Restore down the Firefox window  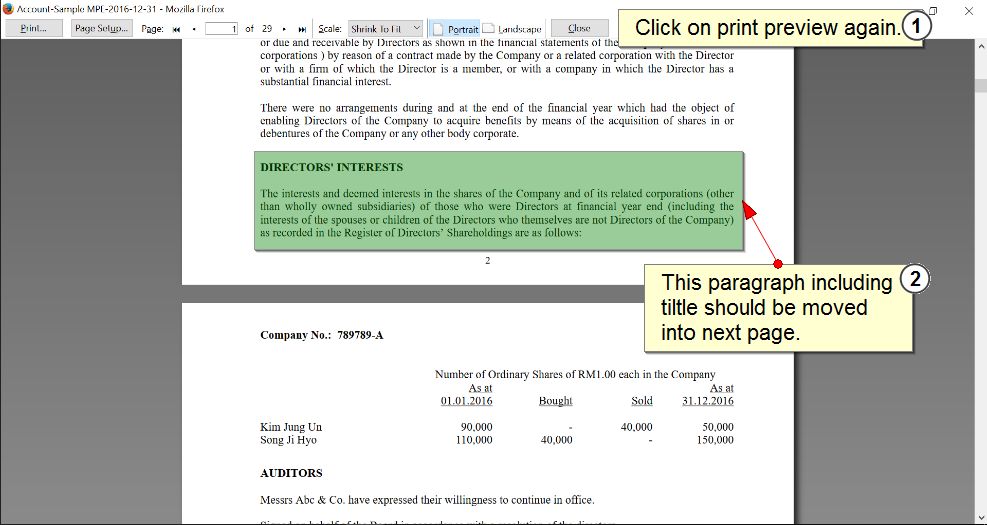(932, 9)
